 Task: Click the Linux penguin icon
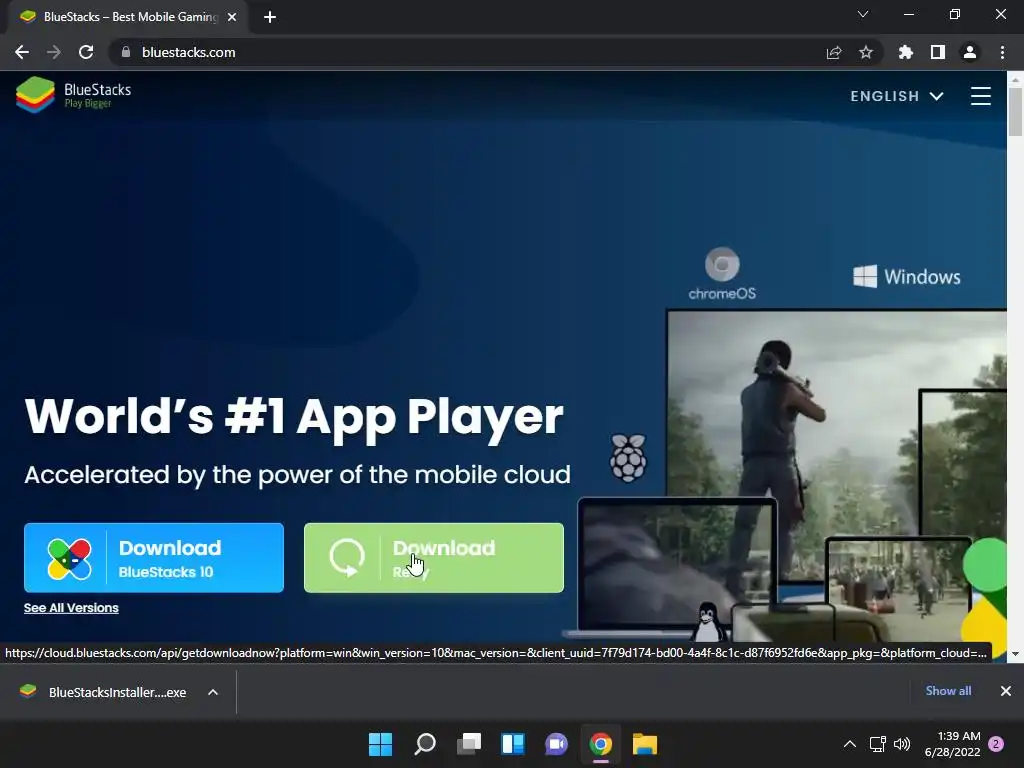pyautogui.click(x=709, y=621)
